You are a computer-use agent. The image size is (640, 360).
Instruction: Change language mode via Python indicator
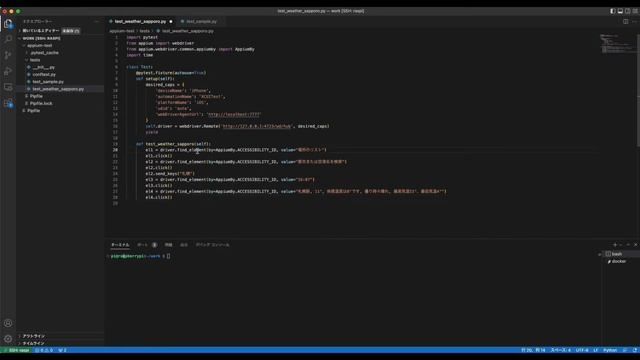(x=610, y=350)
